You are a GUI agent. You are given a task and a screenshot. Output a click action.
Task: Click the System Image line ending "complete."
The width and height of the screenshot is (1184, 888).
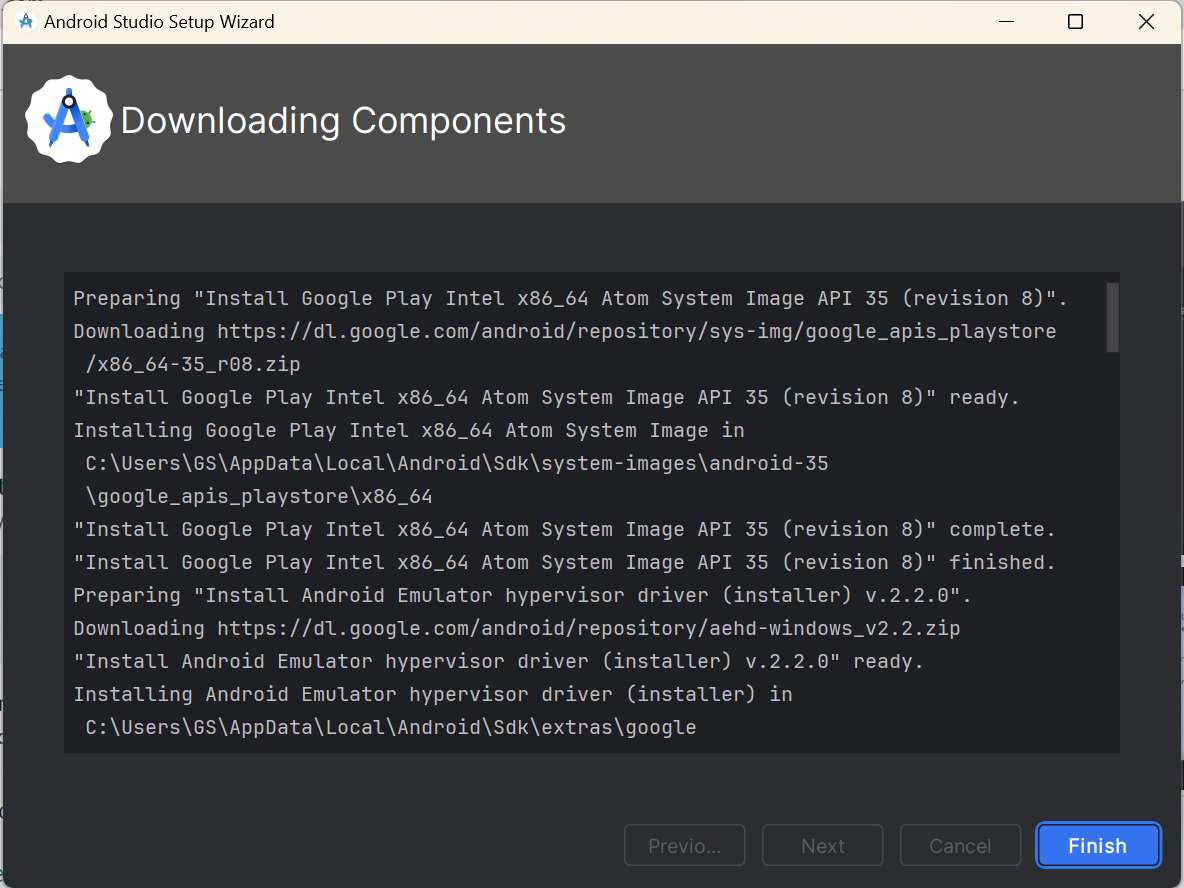[564, 529]
